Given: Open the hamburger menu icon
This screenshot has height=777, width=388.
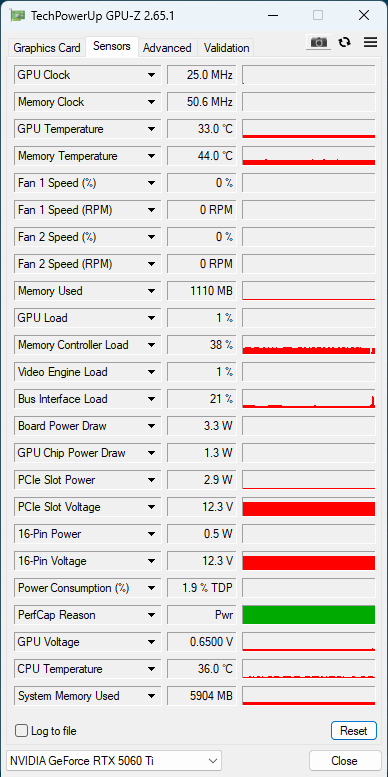Looking at the screenshot, I should tap(371, 43).
